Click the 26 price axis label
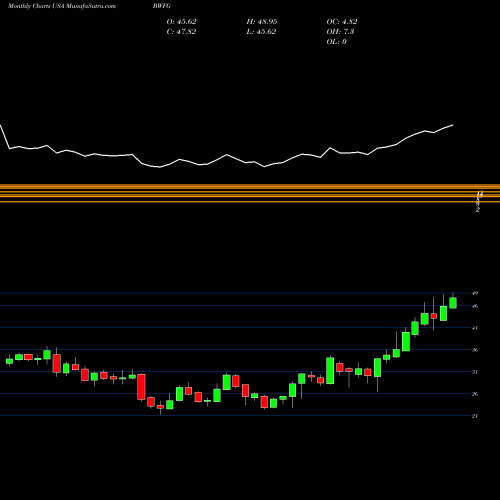The height and width of the screenshot is (500, 500). (x=475, y=394)
